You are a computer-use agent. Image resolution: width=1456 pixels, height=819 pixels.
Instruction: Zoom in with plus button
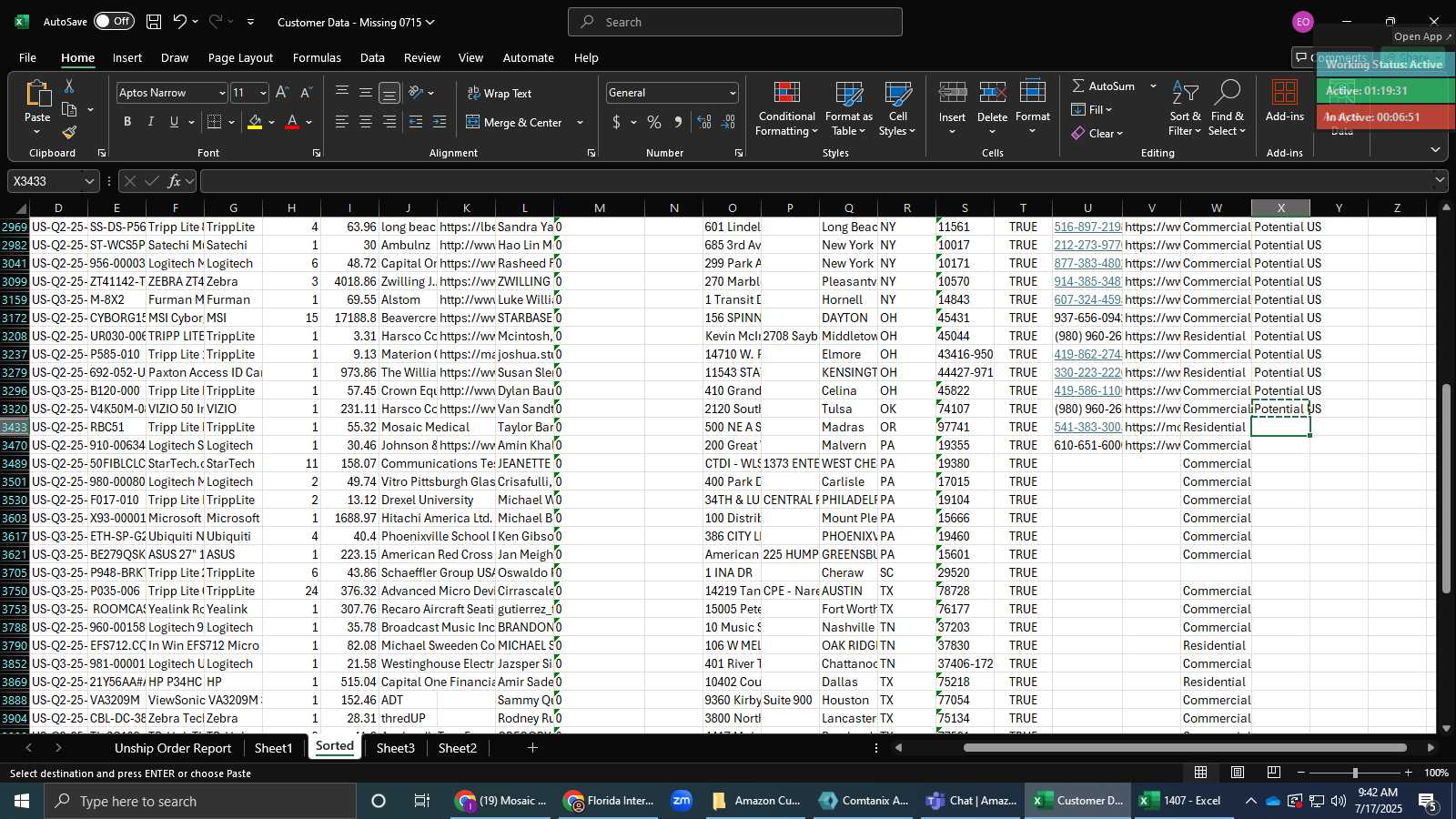click(1409, 773)
